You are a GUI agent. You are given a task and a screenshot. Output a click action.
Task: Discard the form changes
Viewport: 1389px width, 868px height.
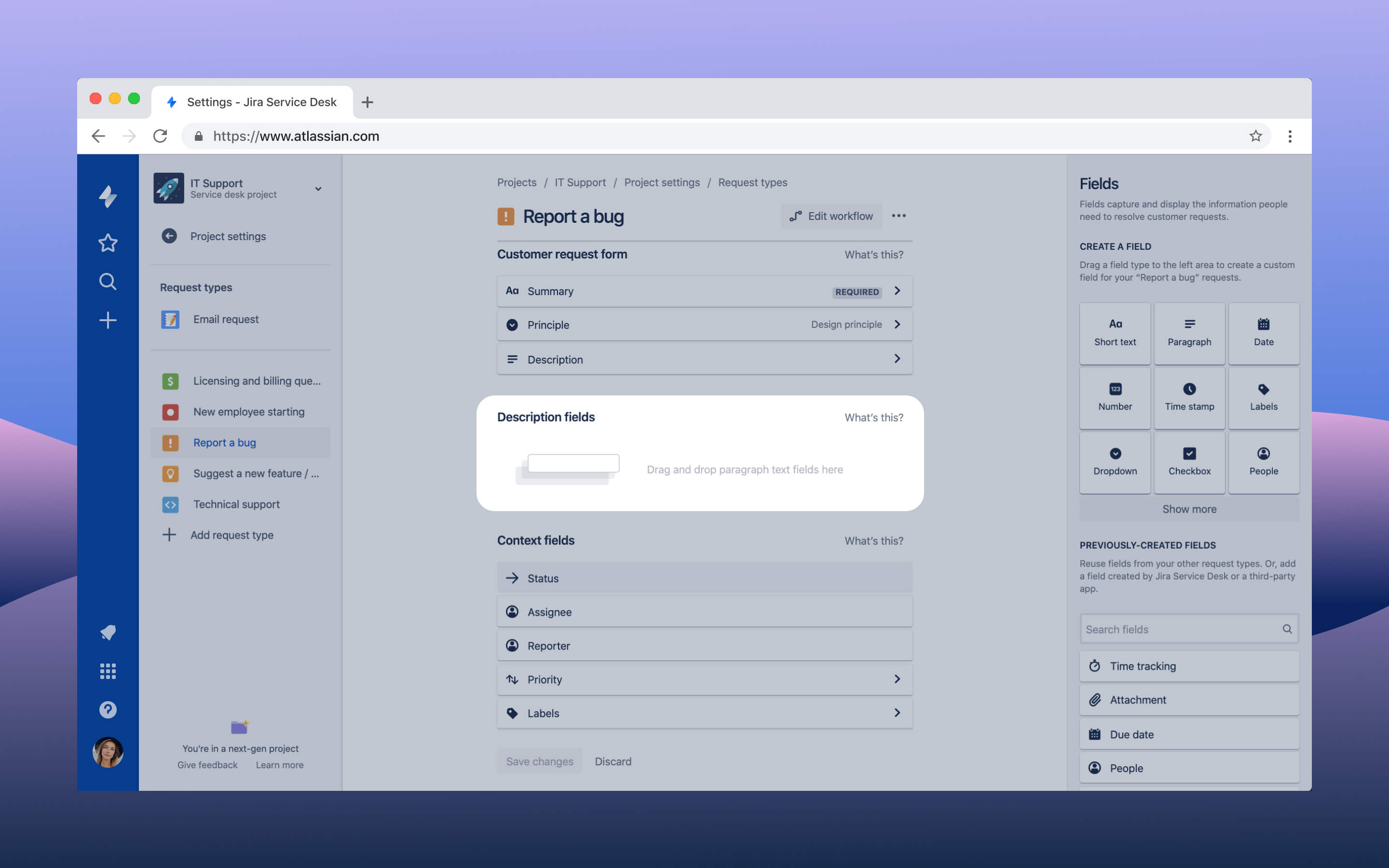point(613,761)
